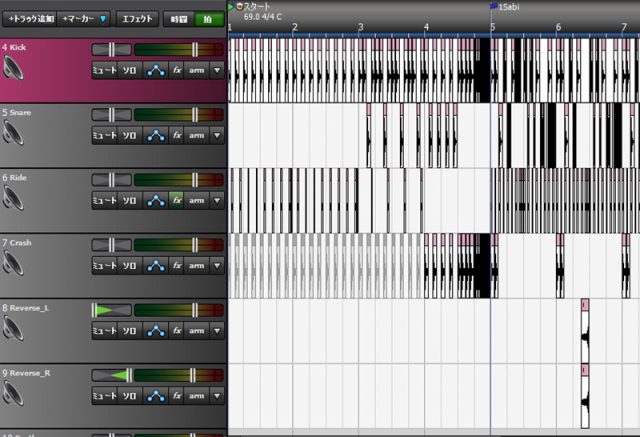Open arm dropdown arrow on Crash track
Viewport: 640px width, 437px height.
[217, 265]
